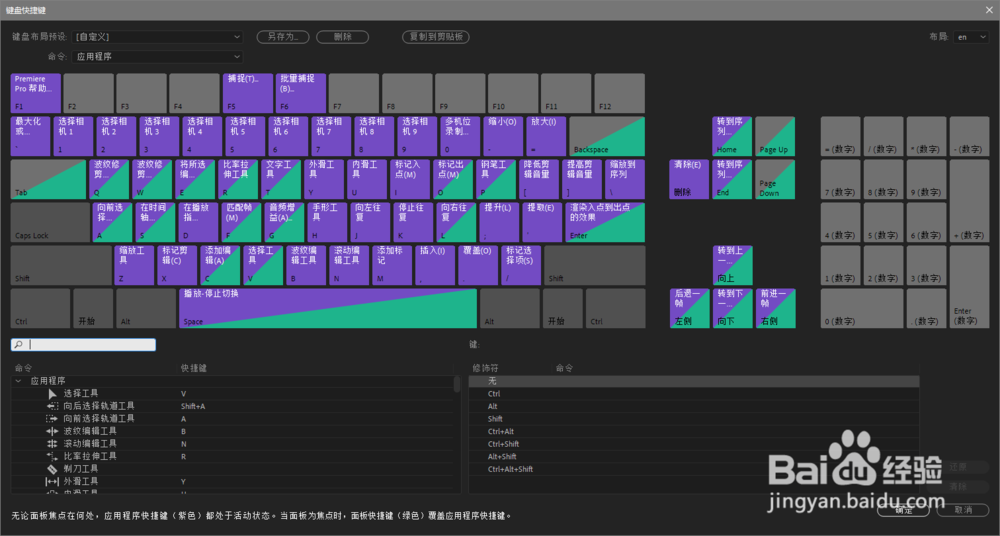Click the 选择工具 arrow icon in command list

[x=52, y=394]
